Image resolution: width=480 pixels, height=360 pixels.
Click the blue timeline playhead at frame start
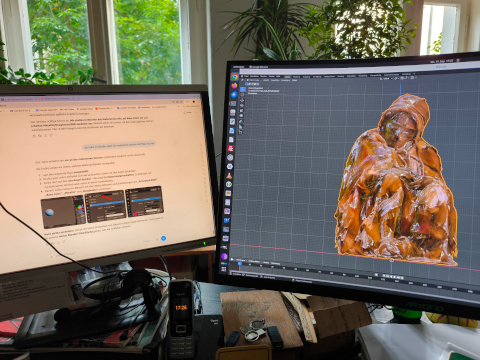tap(240, 263)
